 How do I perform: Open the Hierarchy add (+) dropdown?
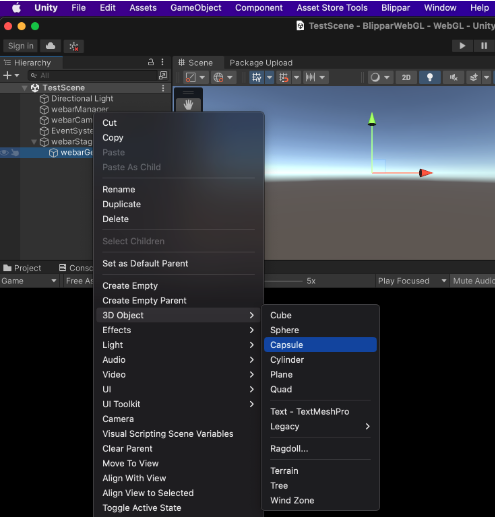pyautogui.click(x=11, y=76)
